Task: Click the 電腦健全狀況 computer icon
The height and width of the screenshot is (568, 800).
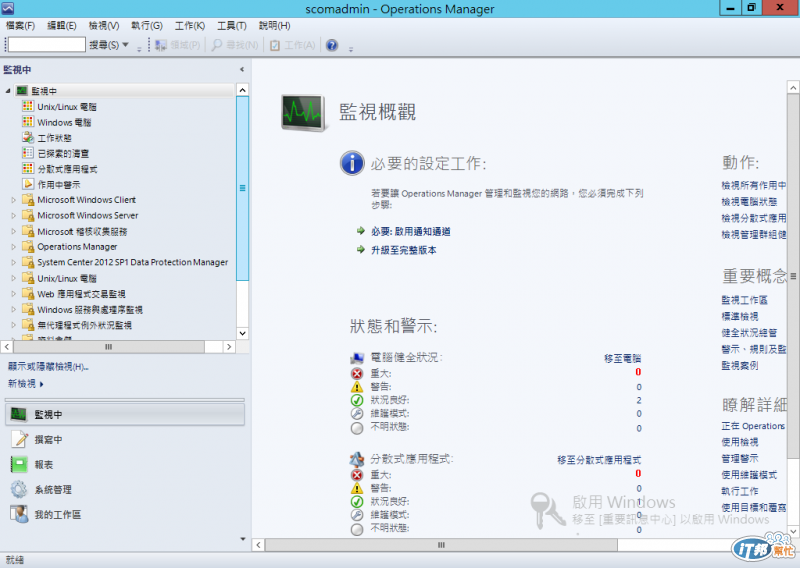Action: (357, 358)
